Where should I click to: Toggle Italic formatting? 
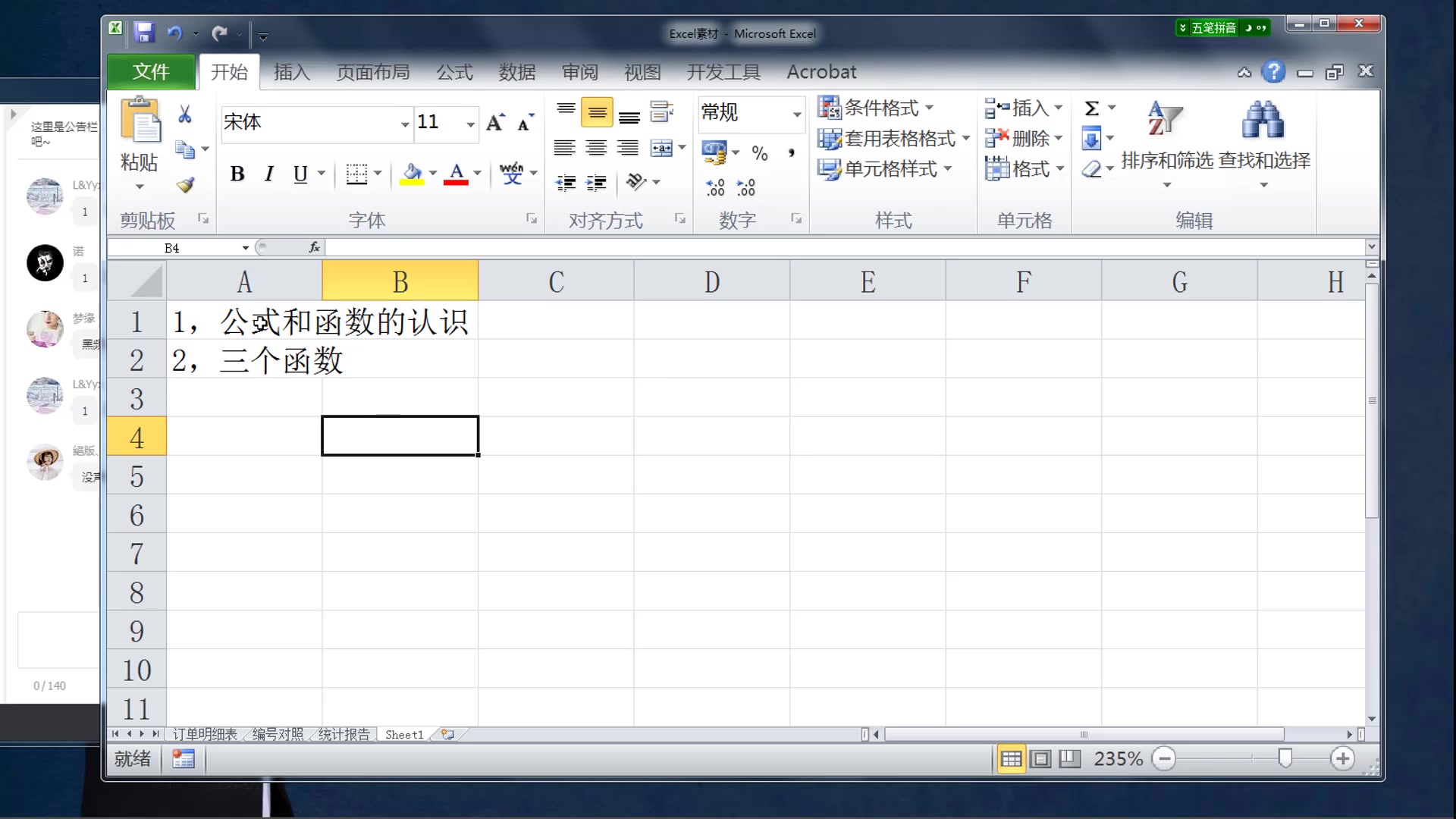(268, 174)
